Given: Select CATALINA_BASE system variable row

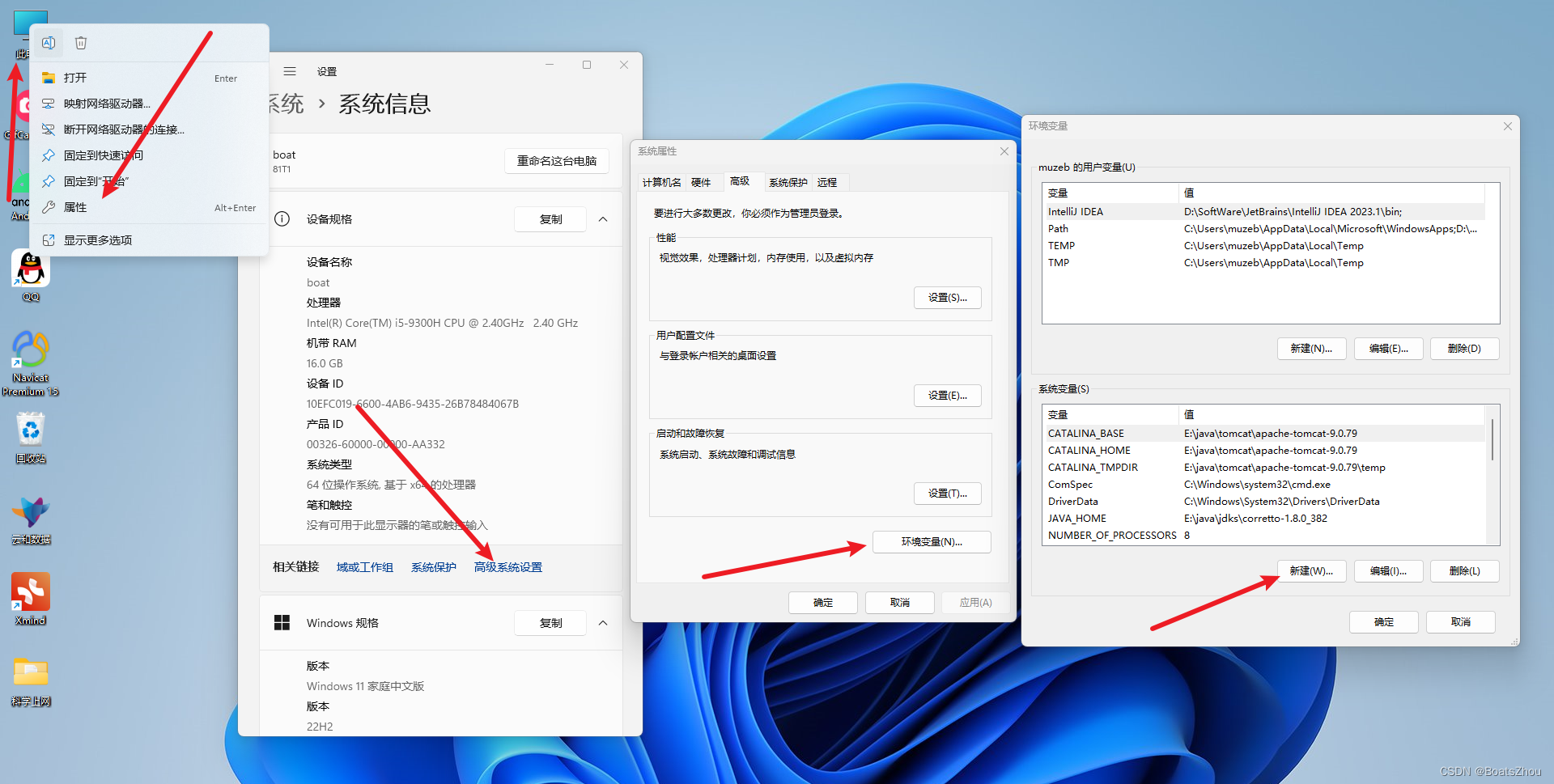Looking at the screenshot, I should tap(1264, 434).
